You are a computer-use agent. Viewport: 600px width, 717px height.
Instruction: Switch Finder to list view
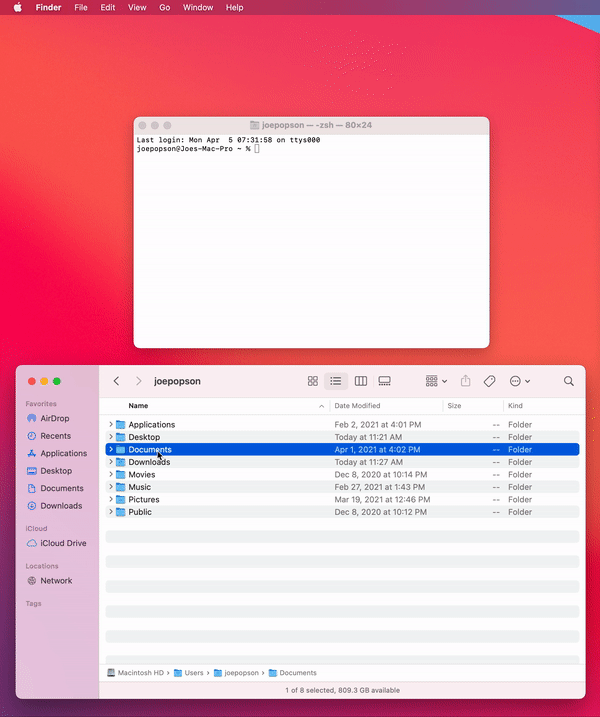tap(336, 381)
